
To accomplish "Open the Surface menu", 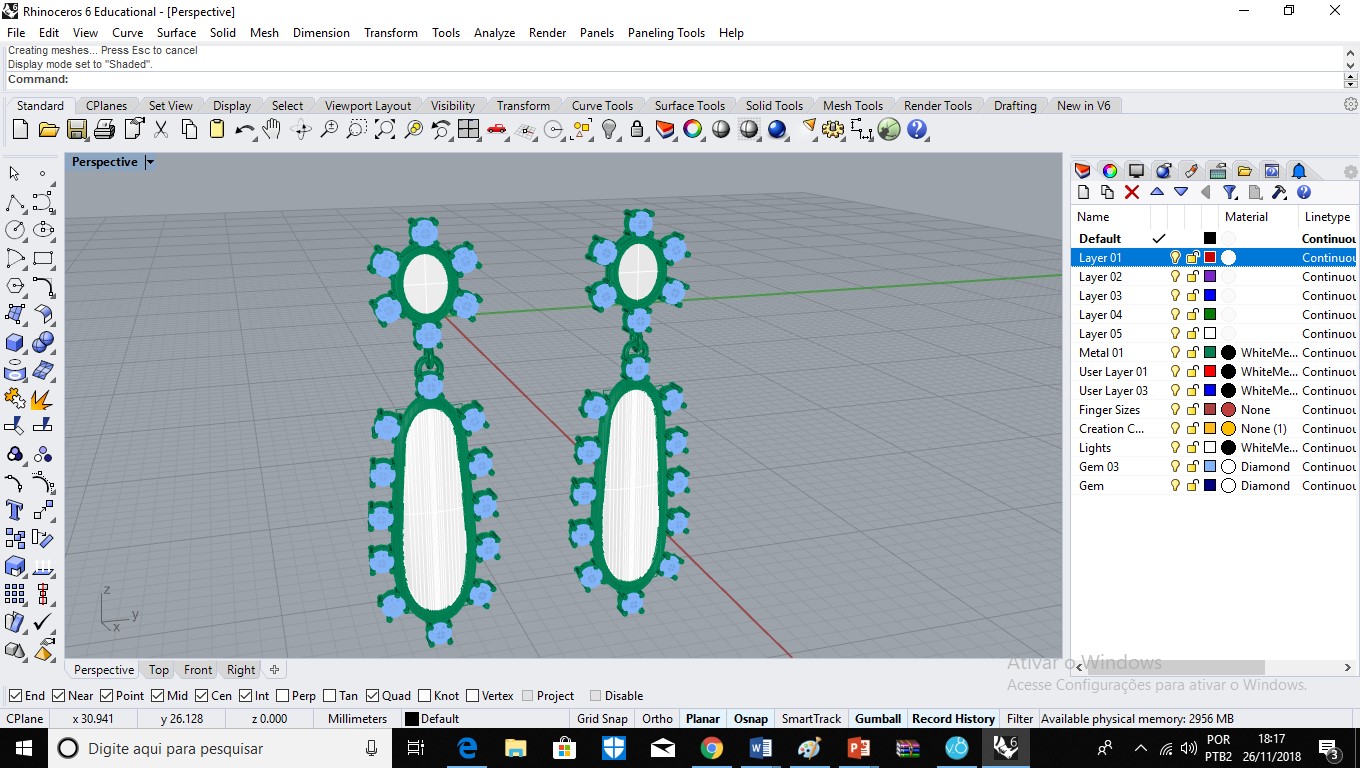I will pyautogui.click(x=176, y=33).
